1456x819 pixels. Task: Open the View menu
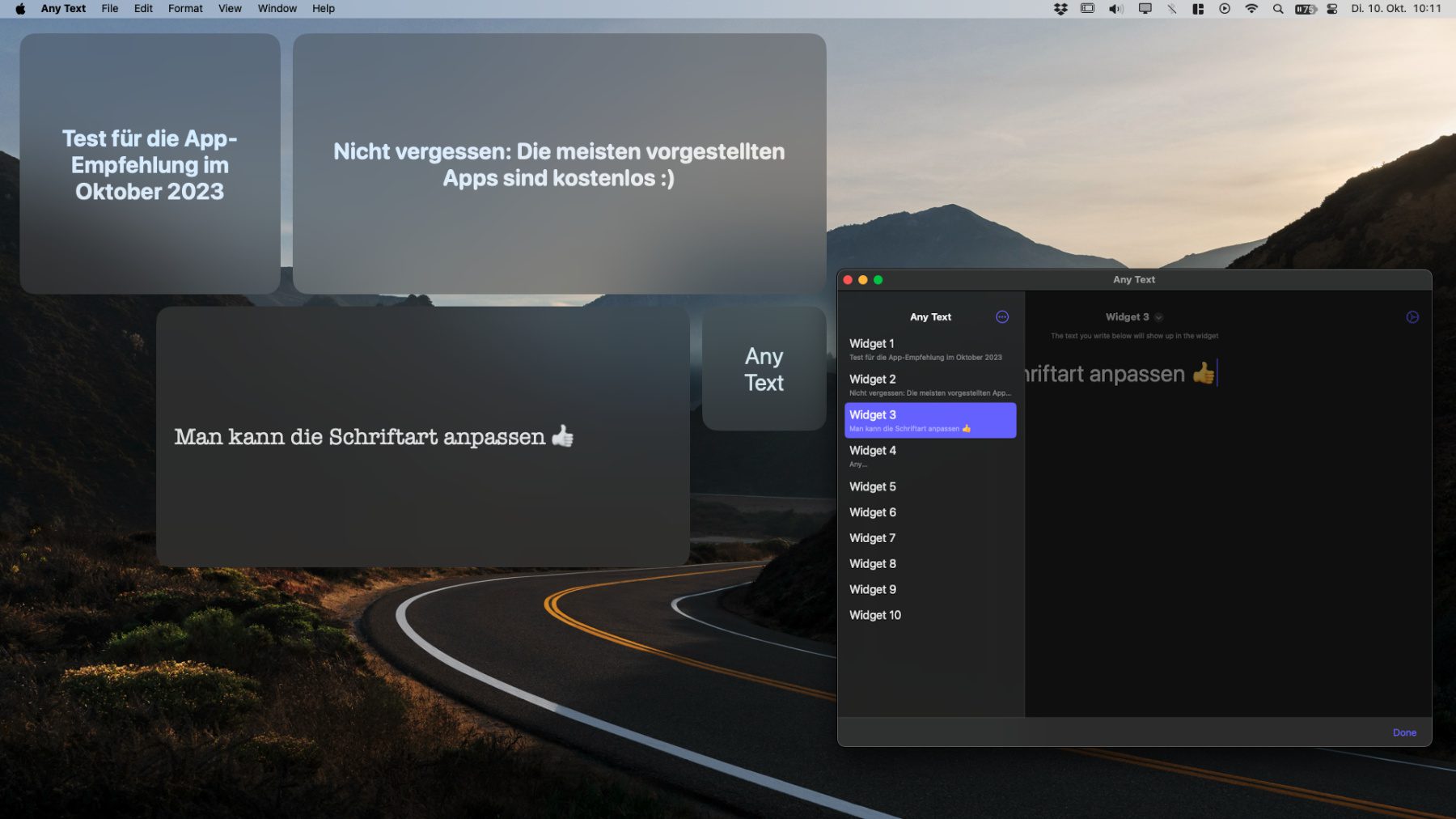click(x=230, y=9)
